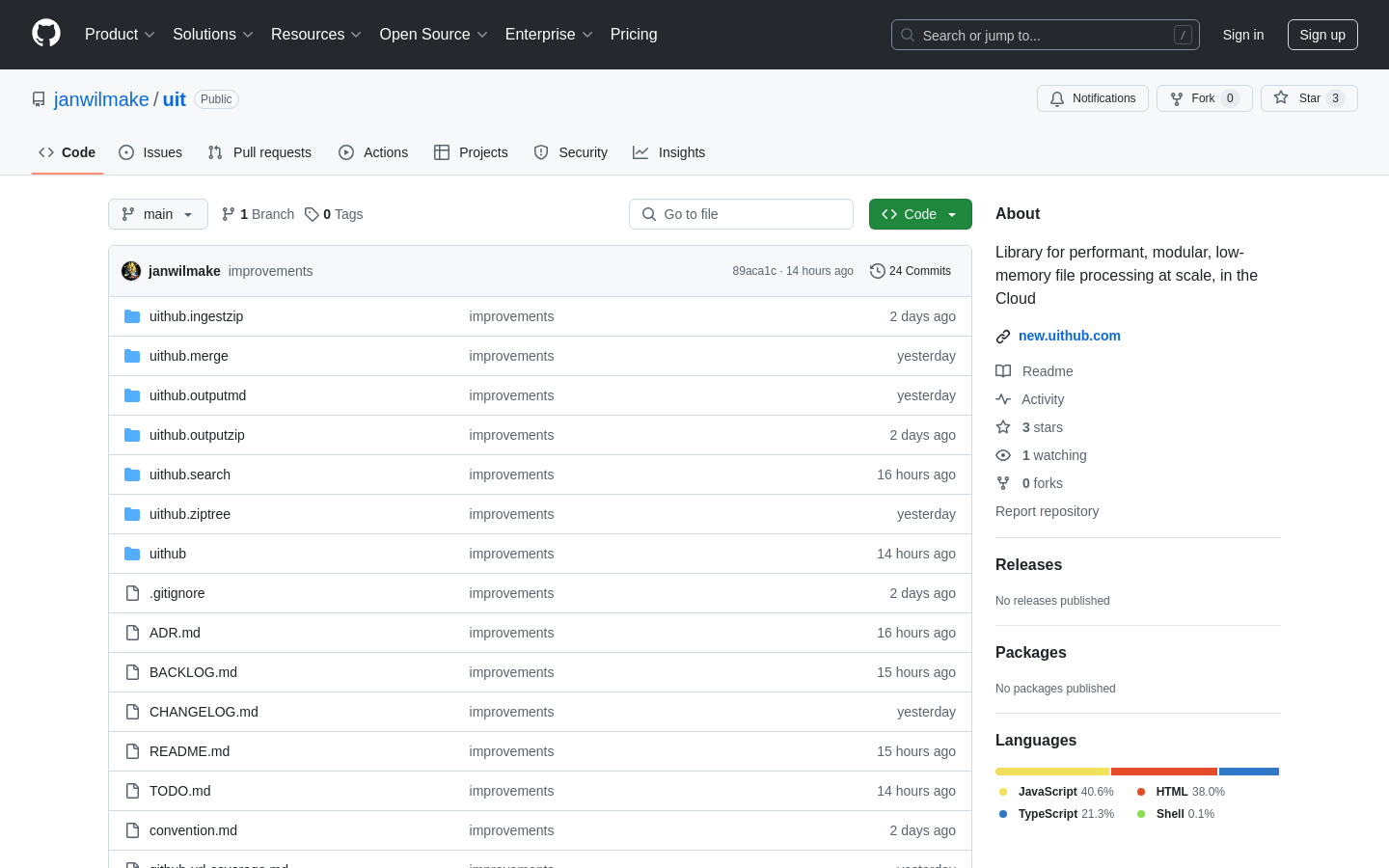The height and width of the screenshot is (868, 1389).
Task: Click the star icon next to 3 stars
Action: [1003, 427]
